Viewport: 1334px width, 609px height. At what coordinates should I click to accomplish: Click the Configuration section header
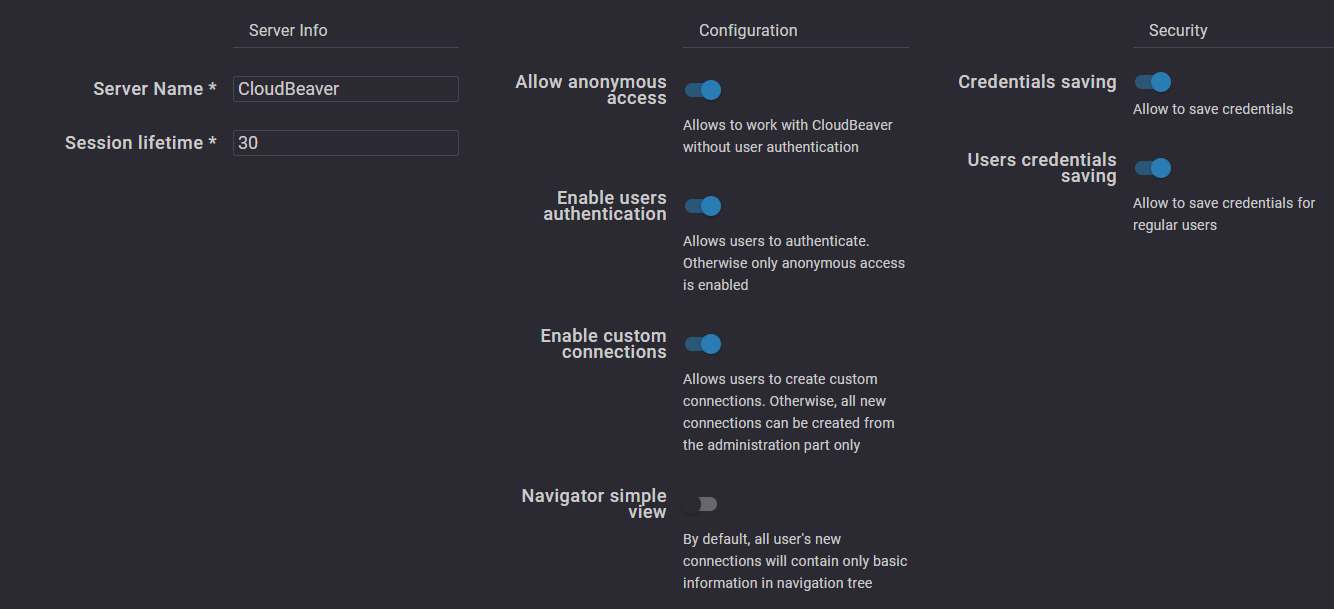747,30
